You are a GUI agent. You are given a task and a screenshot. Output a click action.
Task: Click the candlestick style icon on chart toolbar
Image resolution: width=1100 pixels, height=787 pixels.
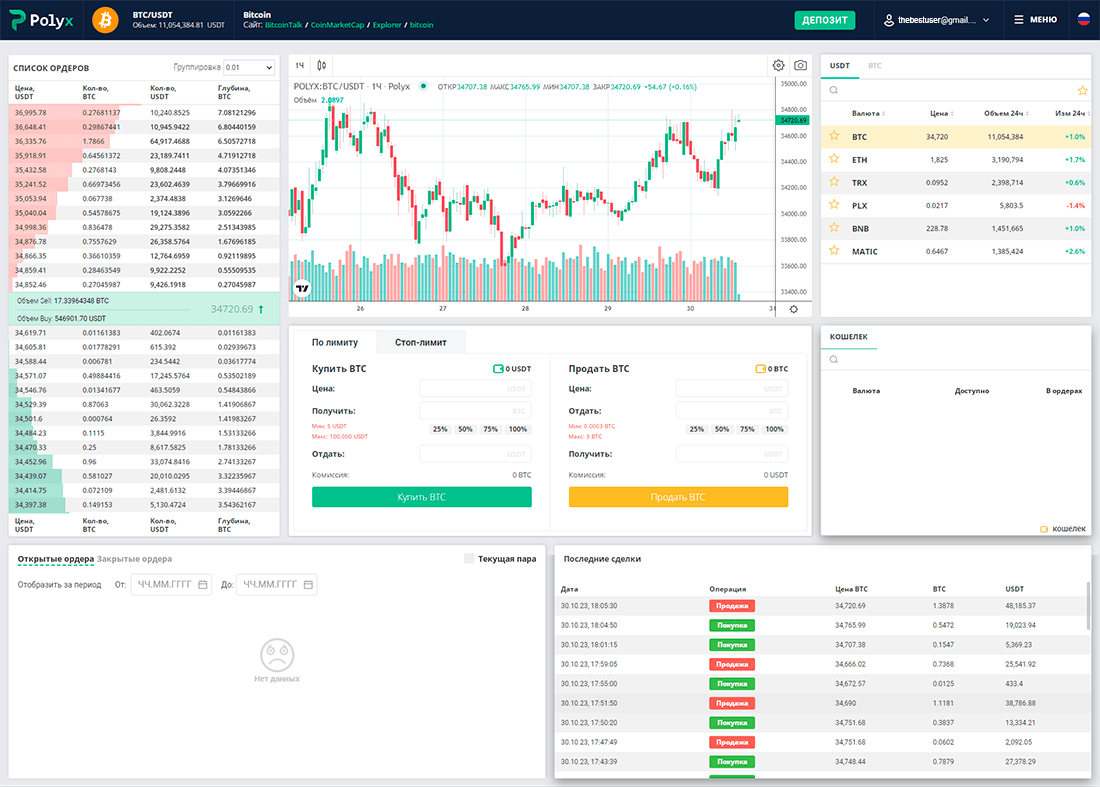pos(320,64)
